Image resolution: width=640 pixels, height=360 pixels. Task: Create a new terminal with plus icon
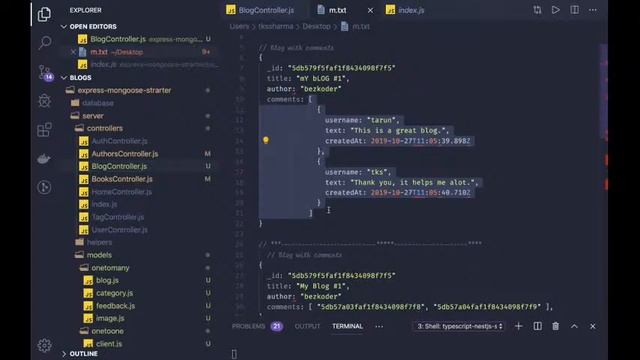(518, 326)
